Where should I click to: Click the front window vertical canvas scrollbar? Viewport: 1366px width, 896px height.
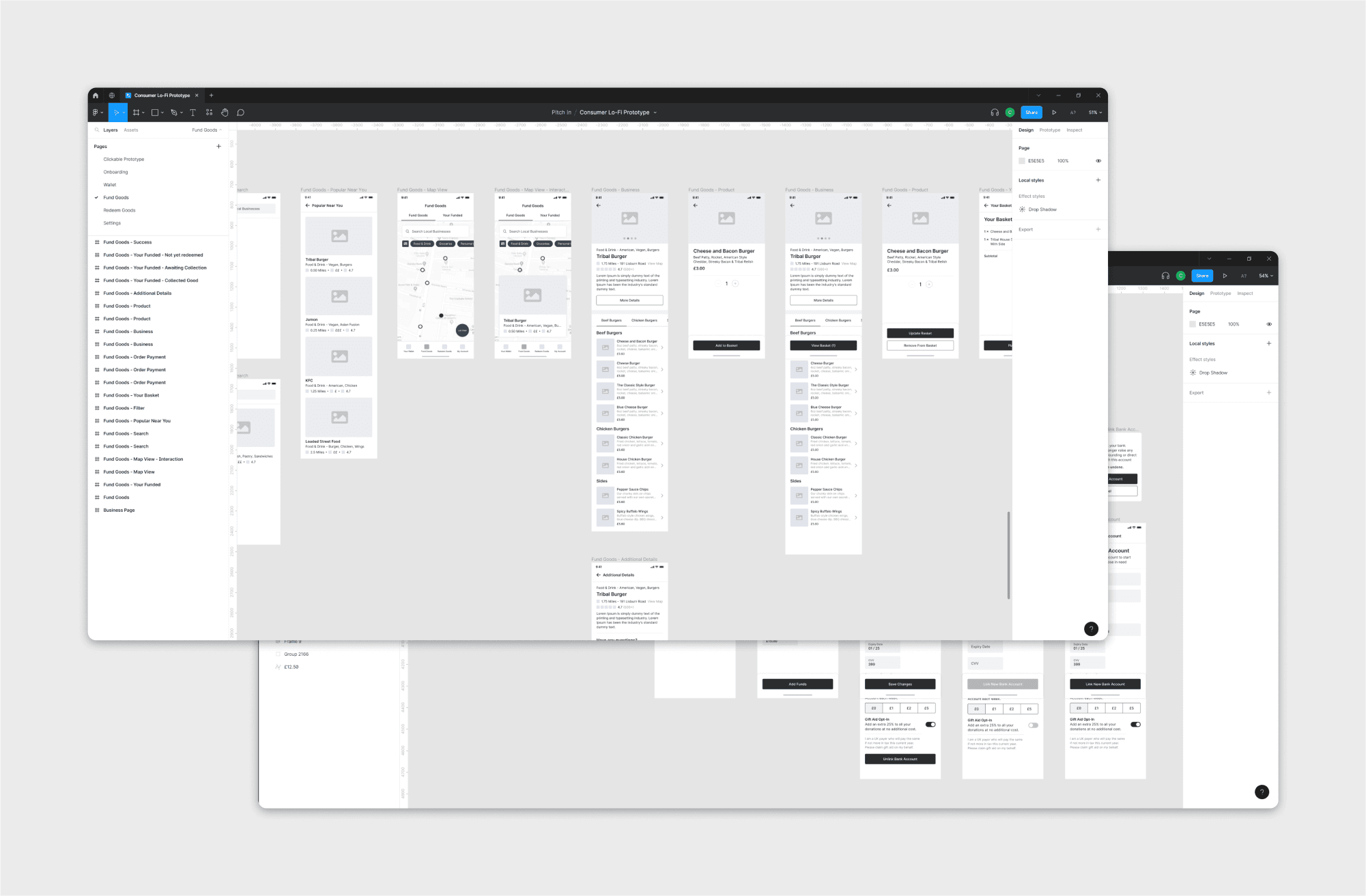point(1008,555)
